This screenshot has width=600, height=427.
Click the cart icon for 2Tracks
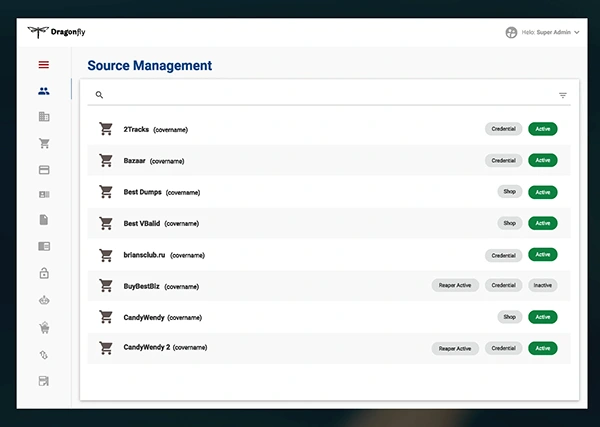pyautogui.click(x=106, y=129)
